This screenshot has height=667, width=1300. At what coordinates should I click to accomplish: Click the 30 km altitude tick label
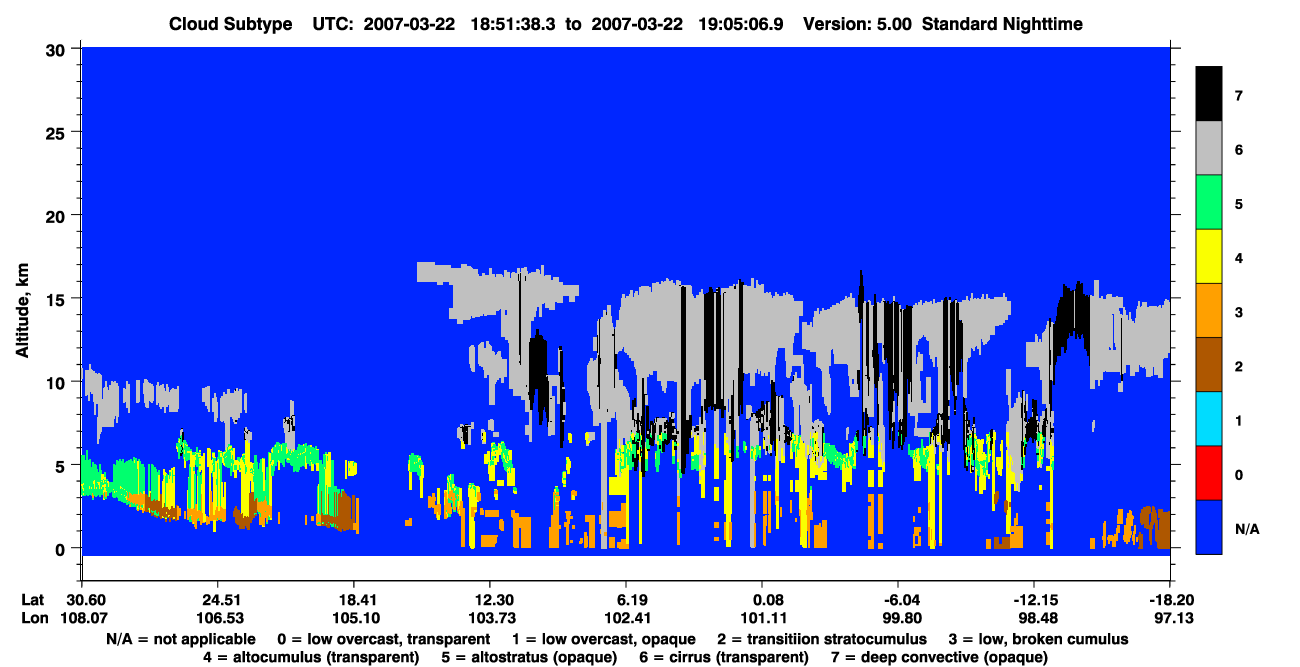(58, 49)
